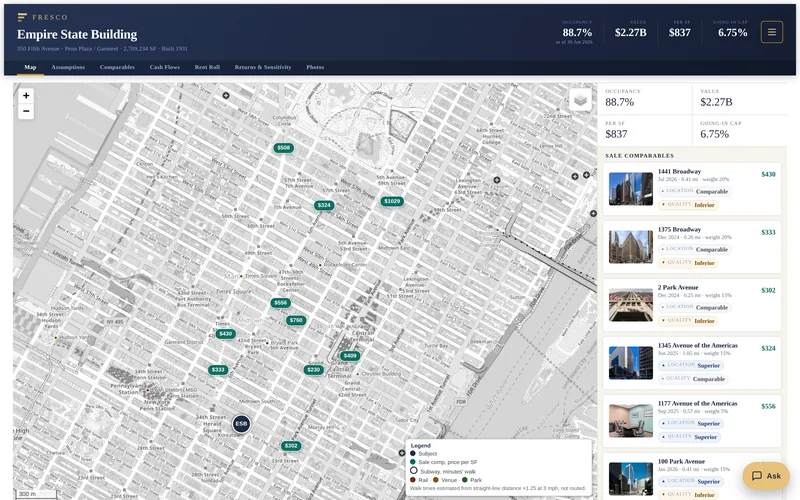800x500 pixels.
Task: Switch to the Photos tab
Action: coord(315,67)
